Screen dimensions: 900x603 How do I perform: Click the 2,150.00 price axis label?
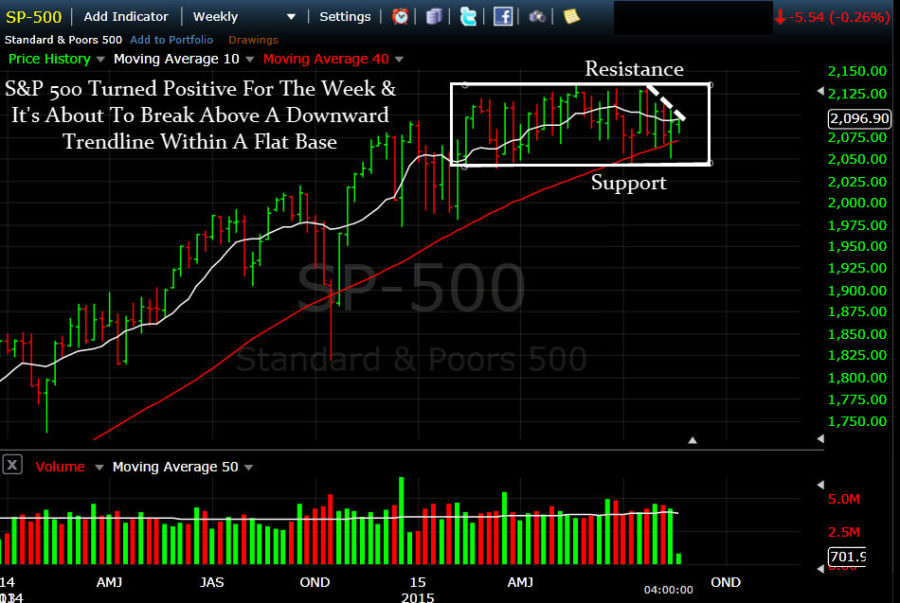[857, 71]
